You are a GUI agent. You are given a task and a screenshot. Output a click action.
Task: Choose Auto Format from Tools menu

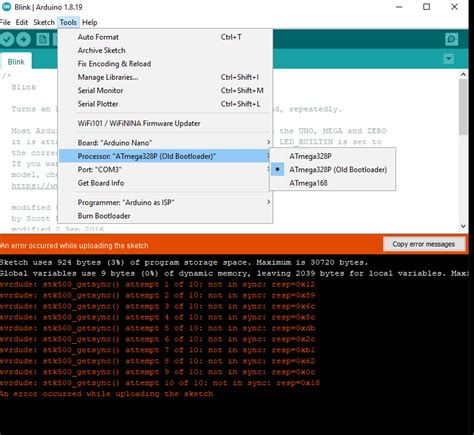point(165,37)
